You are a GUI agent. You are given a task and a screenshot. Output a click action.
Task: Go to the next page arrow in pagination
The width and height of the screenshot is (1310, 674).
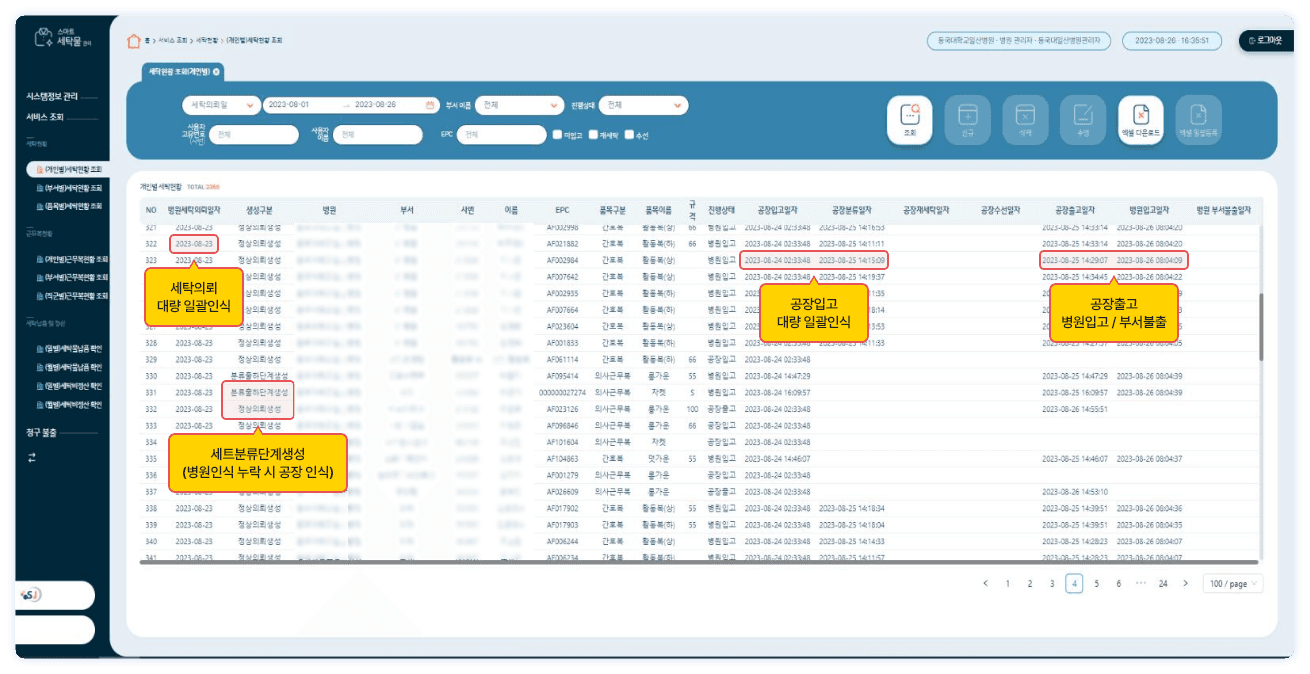(1186, 584)
